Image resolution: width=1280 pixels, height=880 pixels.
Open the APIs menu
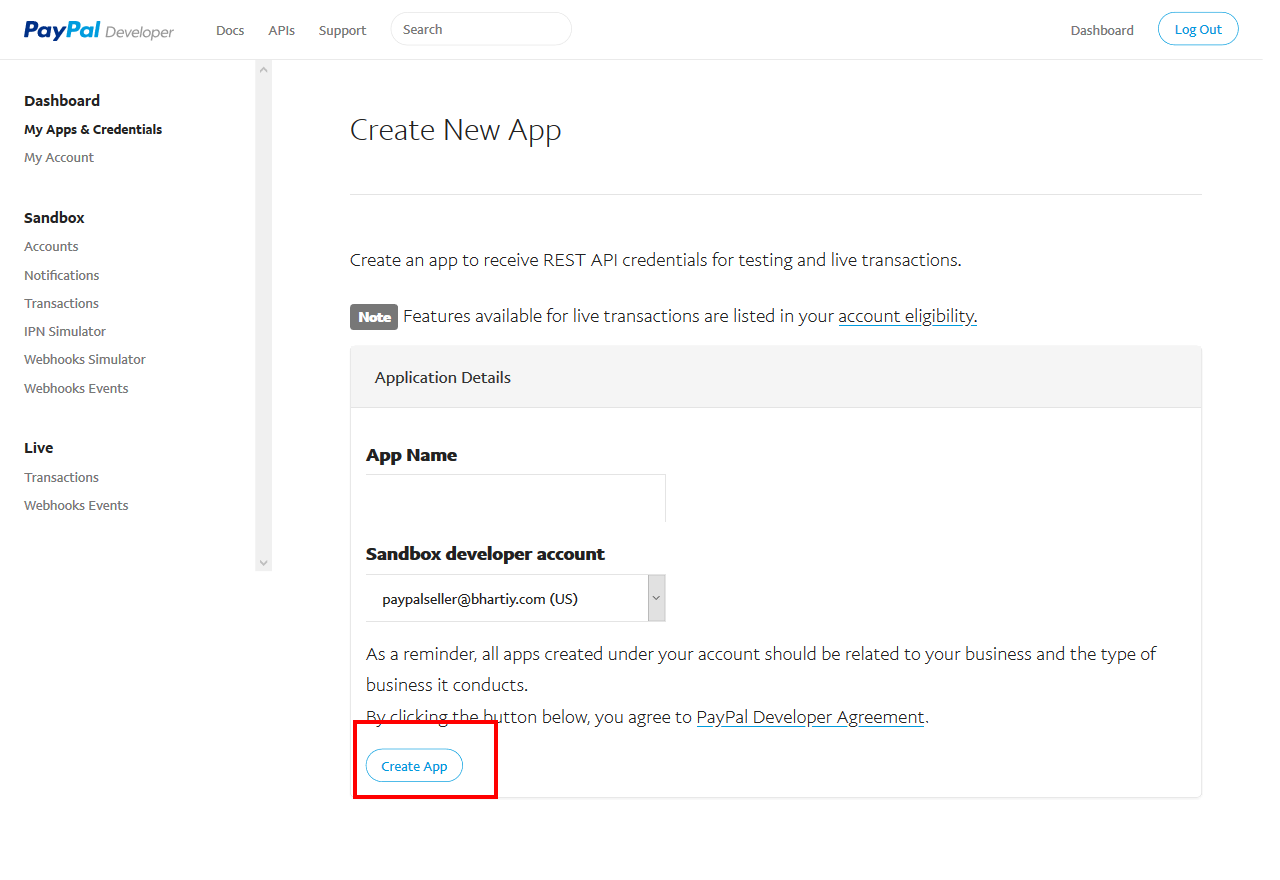(x=282, y=30)
